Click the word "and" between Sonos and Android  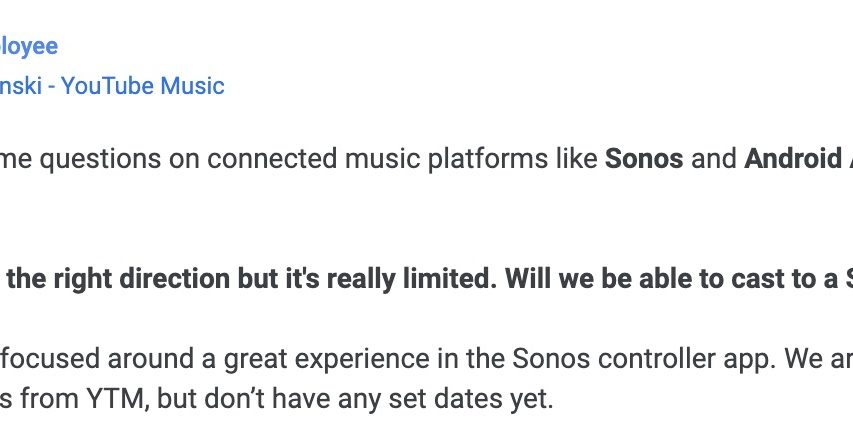[714, 159]
